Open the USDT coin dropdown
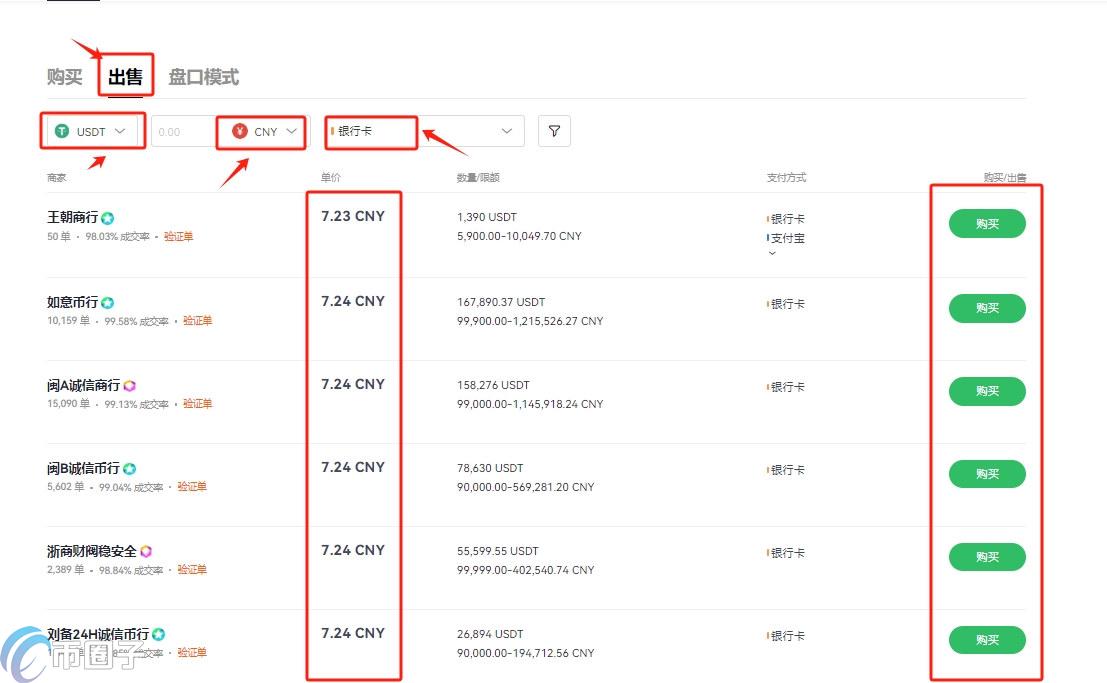 (92, 131)
